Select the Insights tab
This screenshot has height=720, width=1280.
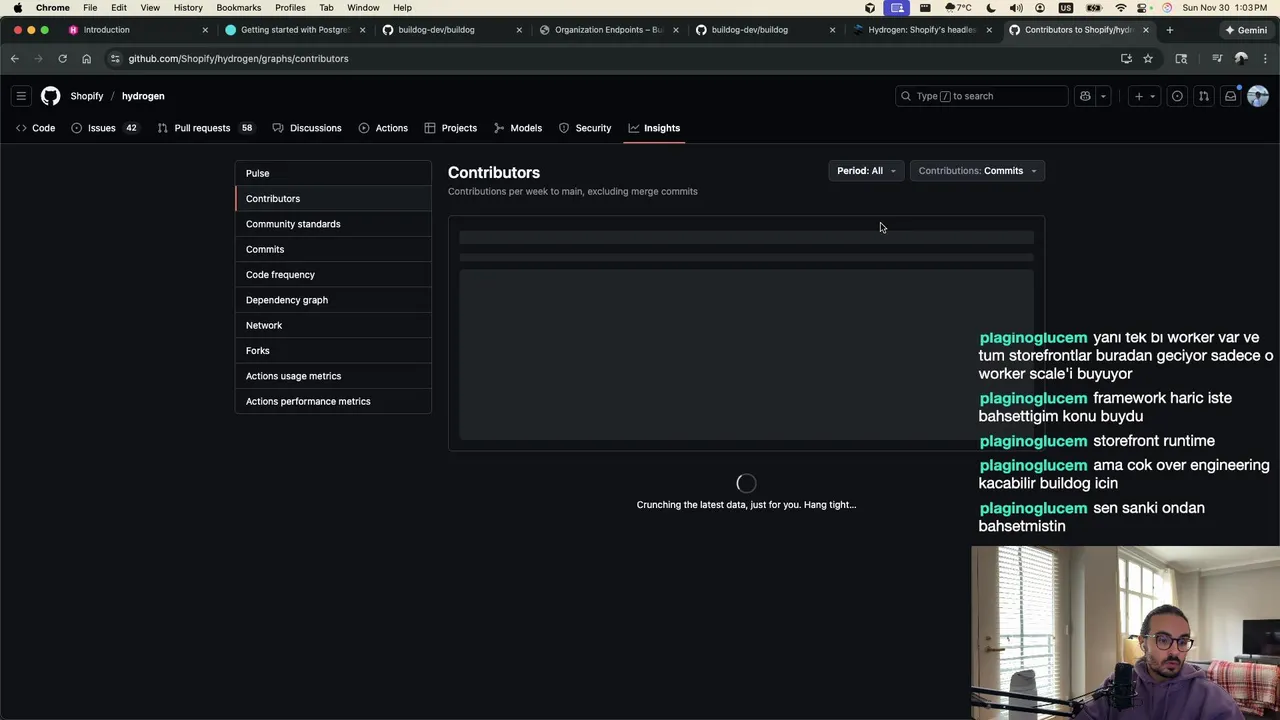click(654, 128)
